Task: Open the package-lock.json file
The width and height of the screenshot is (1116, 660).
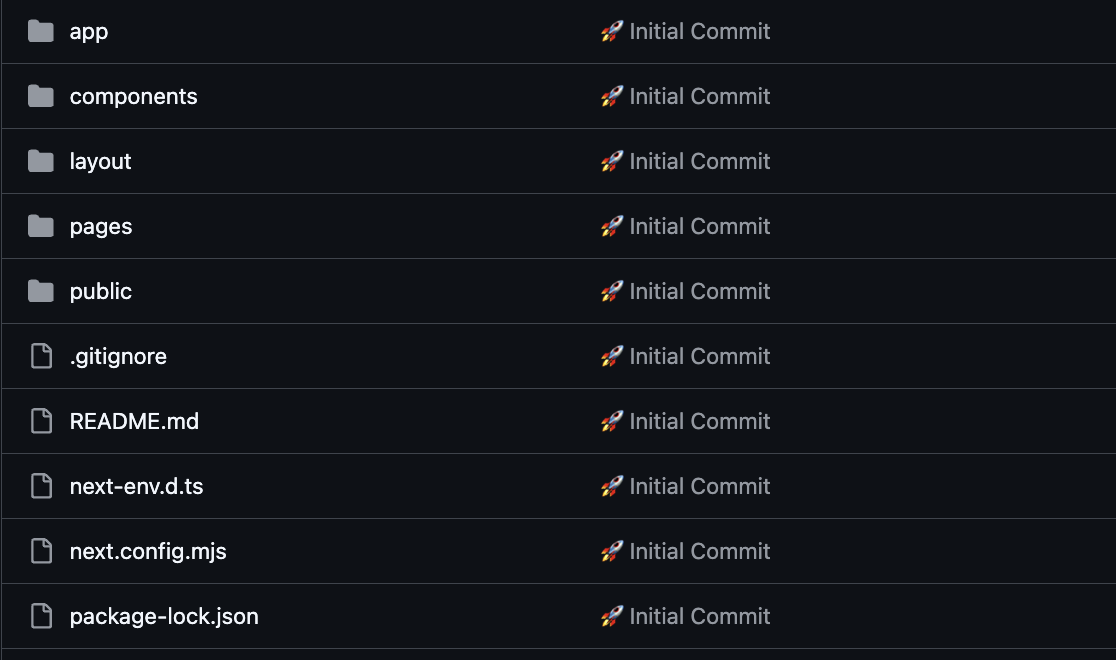Action: (164, 616)
